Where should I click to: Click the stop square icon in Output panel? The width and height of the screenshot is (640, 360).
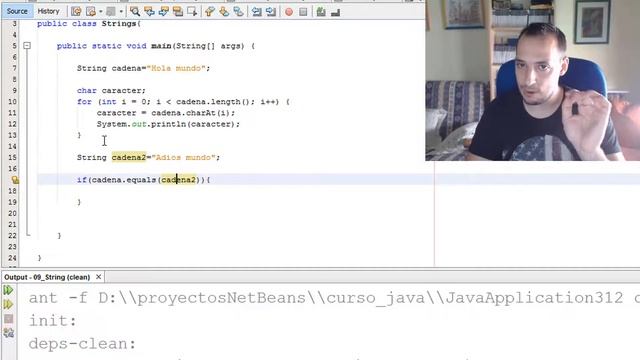[9, 319]
